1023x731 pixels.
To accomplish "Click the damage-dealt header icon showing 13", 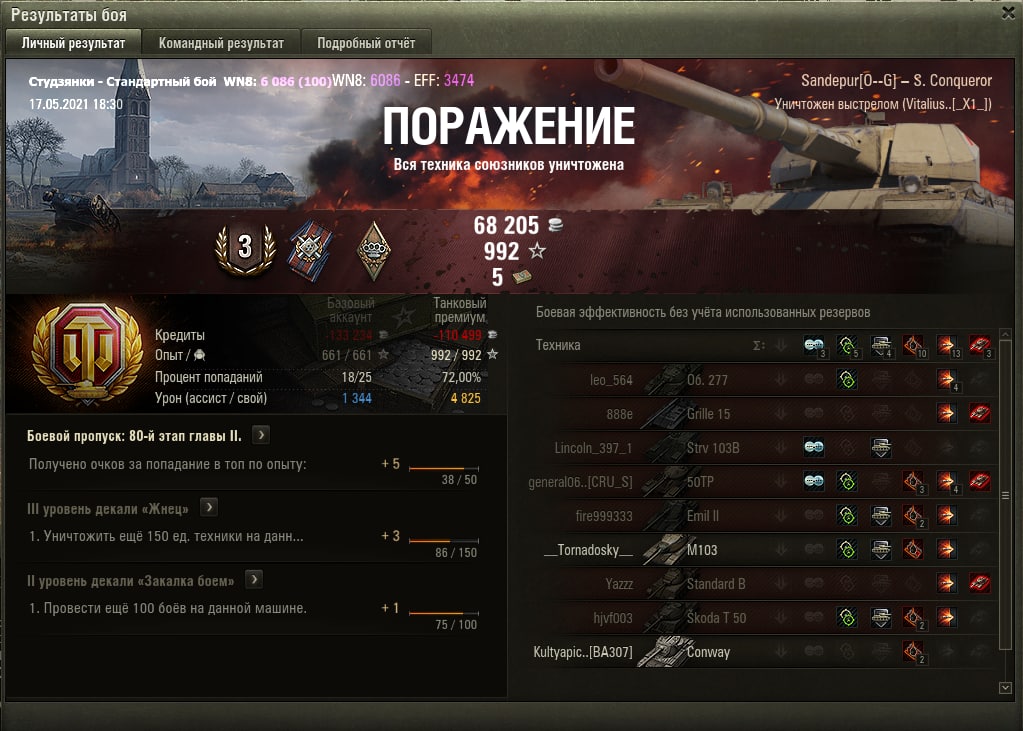I will (947, 346).
